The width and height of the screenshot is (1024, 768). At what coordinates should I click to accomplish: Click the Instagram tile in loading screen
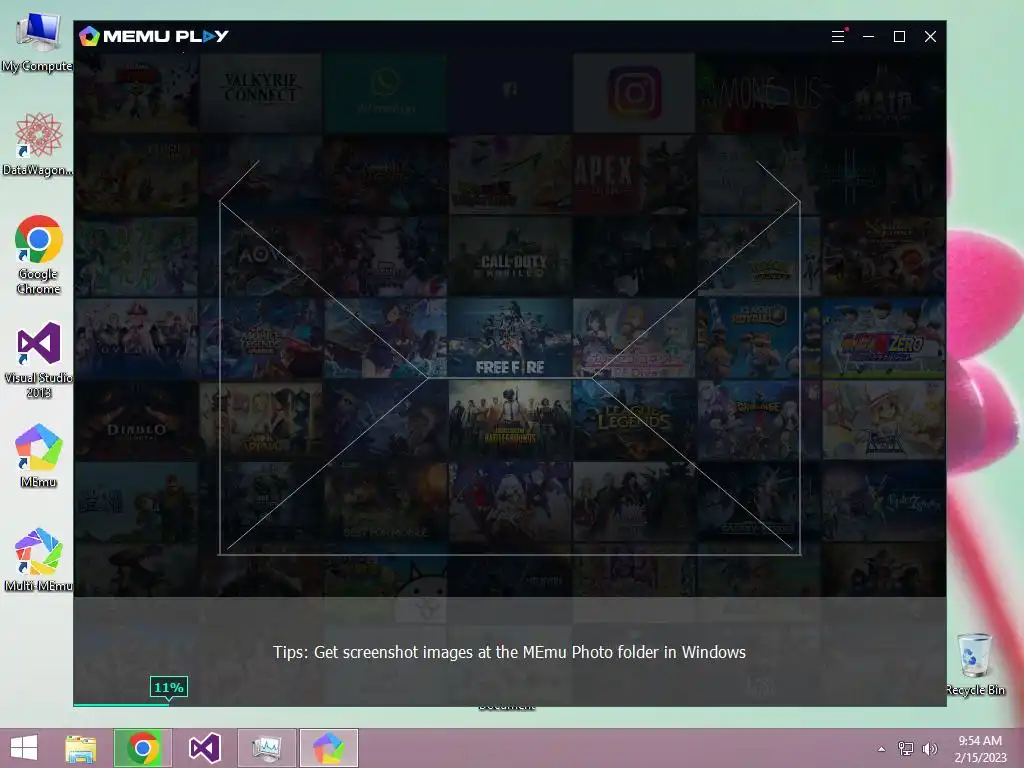[635, 92]
